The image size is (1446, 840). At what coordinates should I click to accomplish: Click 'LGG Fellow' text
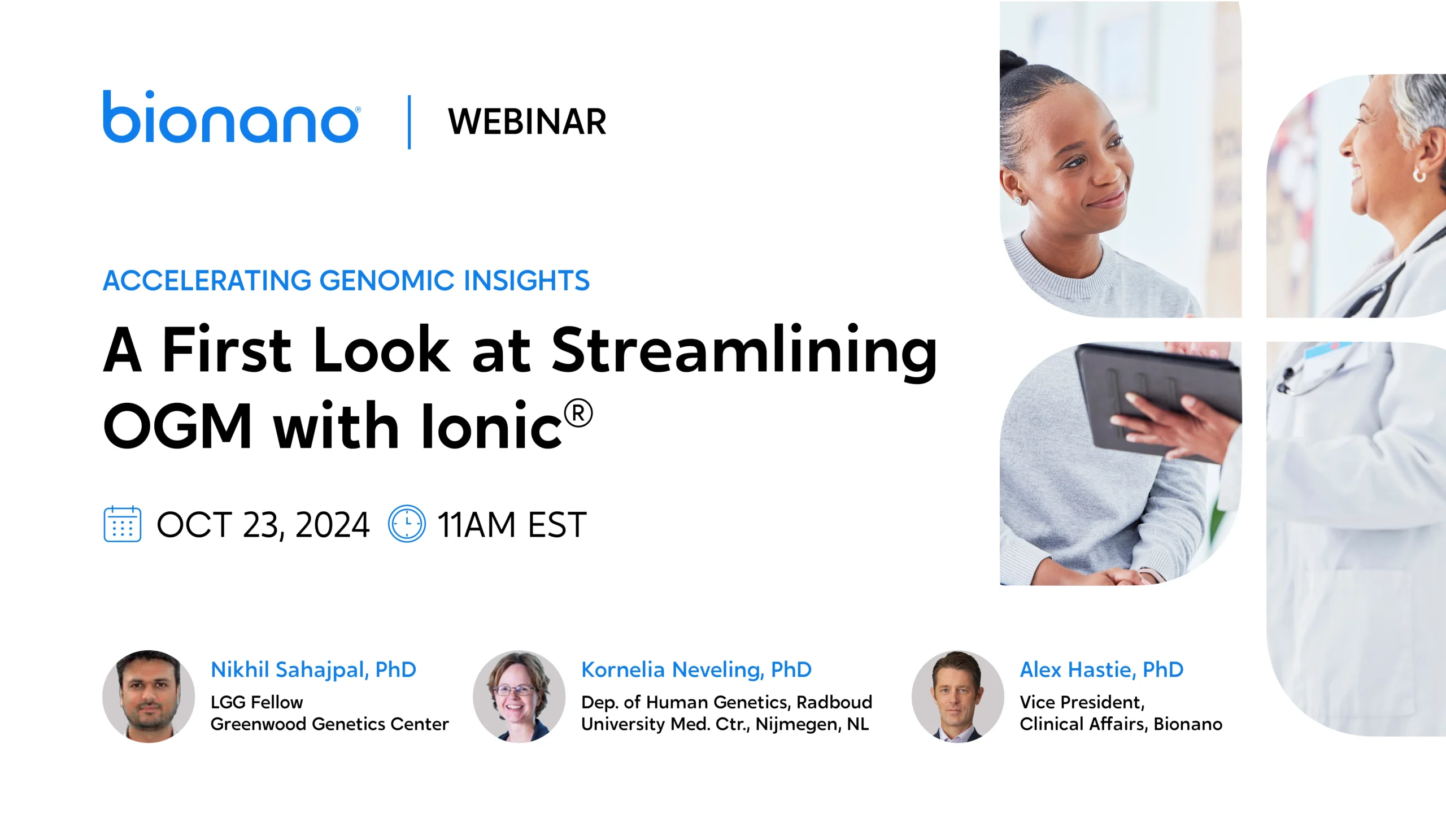pos(256,702)
